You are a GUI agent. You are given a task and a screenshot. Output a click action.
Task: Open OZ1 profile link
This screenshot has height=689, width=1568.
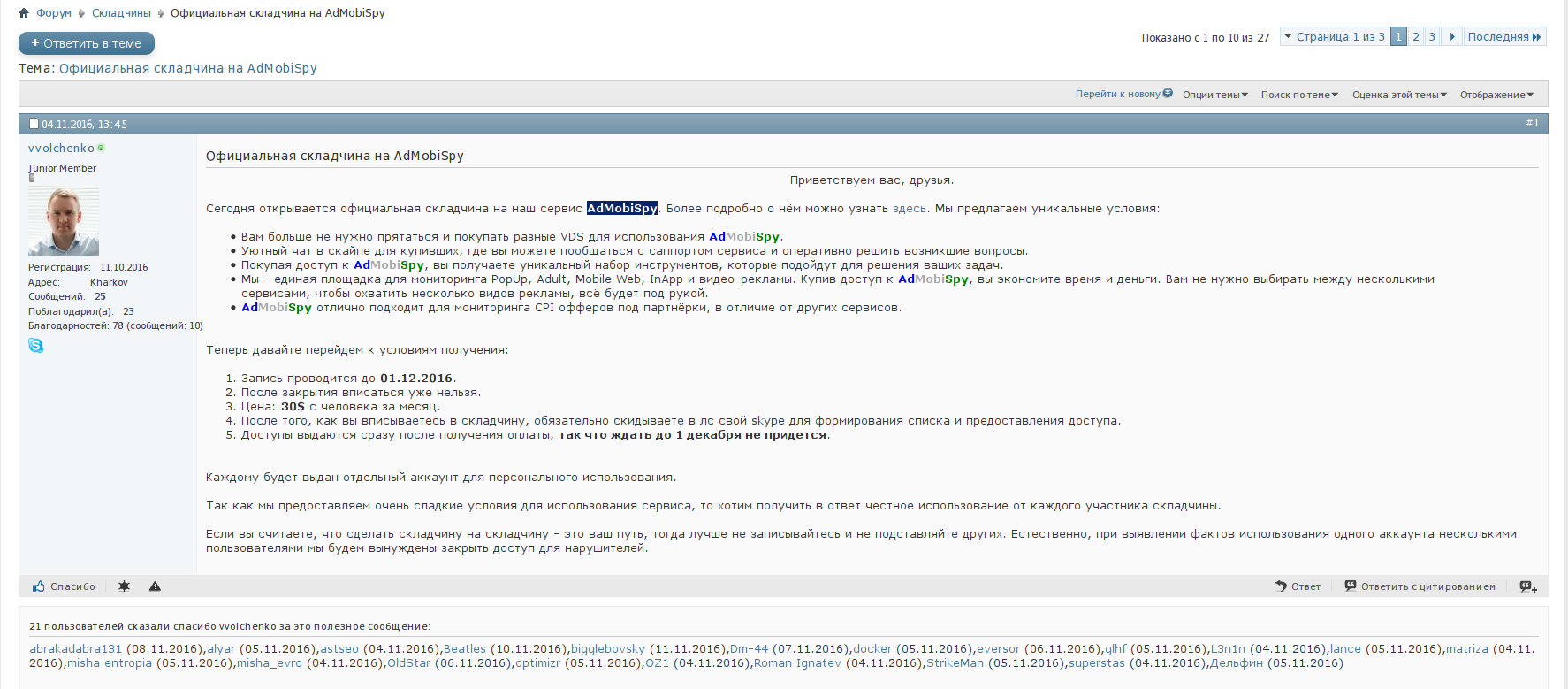point(657,662)
